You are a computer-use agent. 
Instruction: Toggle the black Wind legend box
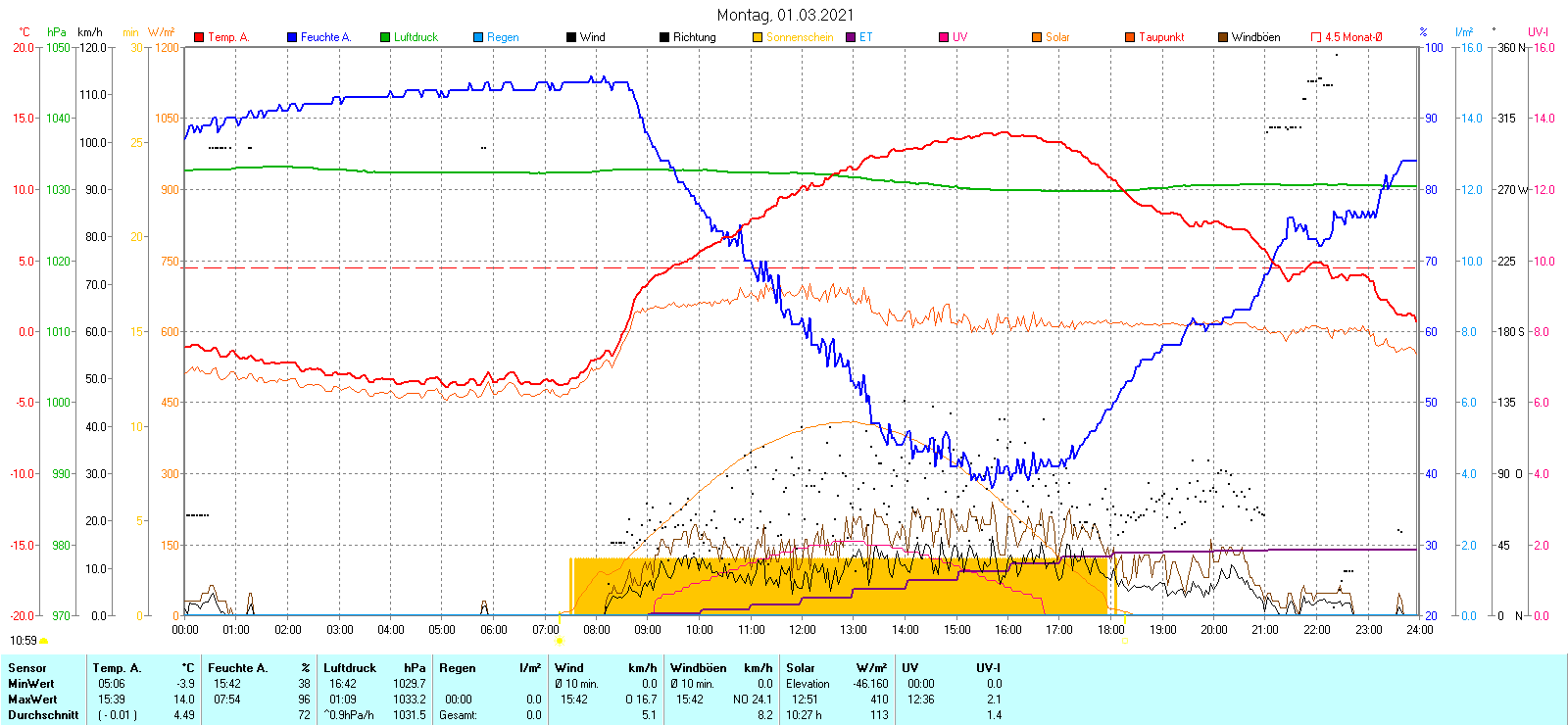pyautogui.click(x=571, y=37)
